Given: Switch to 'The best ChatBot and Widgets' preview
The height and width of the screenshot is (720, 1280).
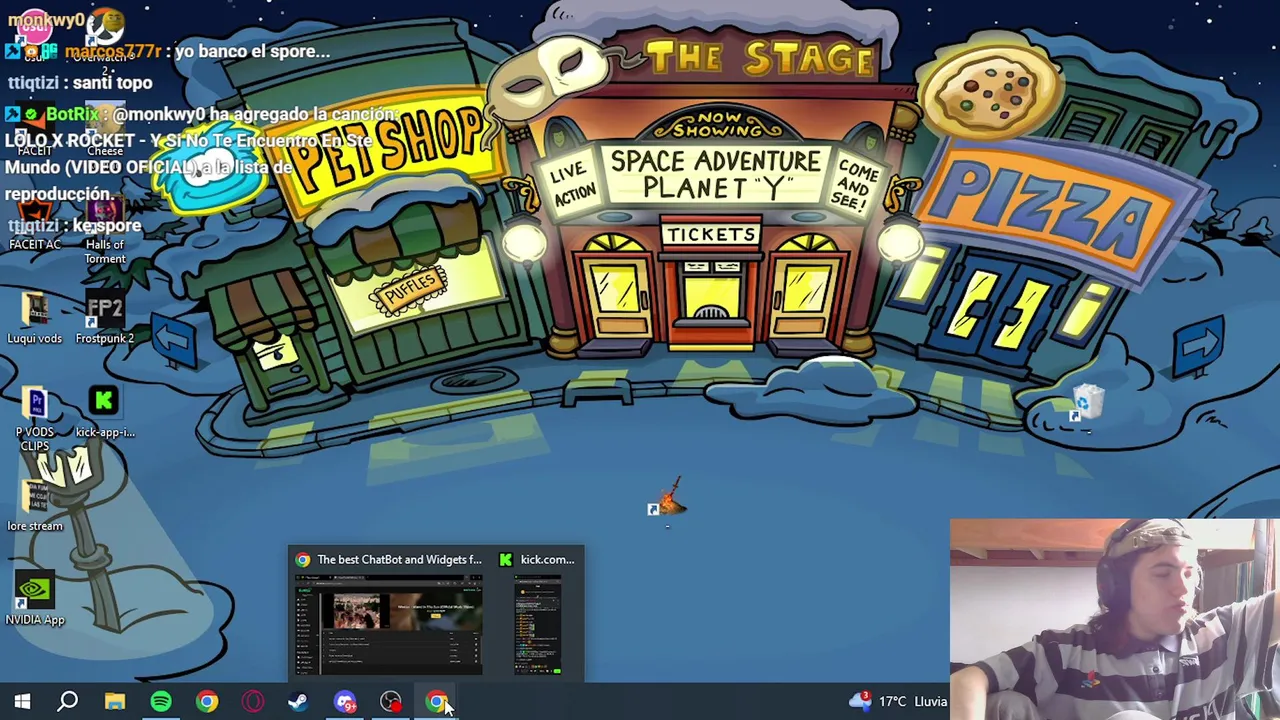Looking at the screenshot, I should [389, 613].
